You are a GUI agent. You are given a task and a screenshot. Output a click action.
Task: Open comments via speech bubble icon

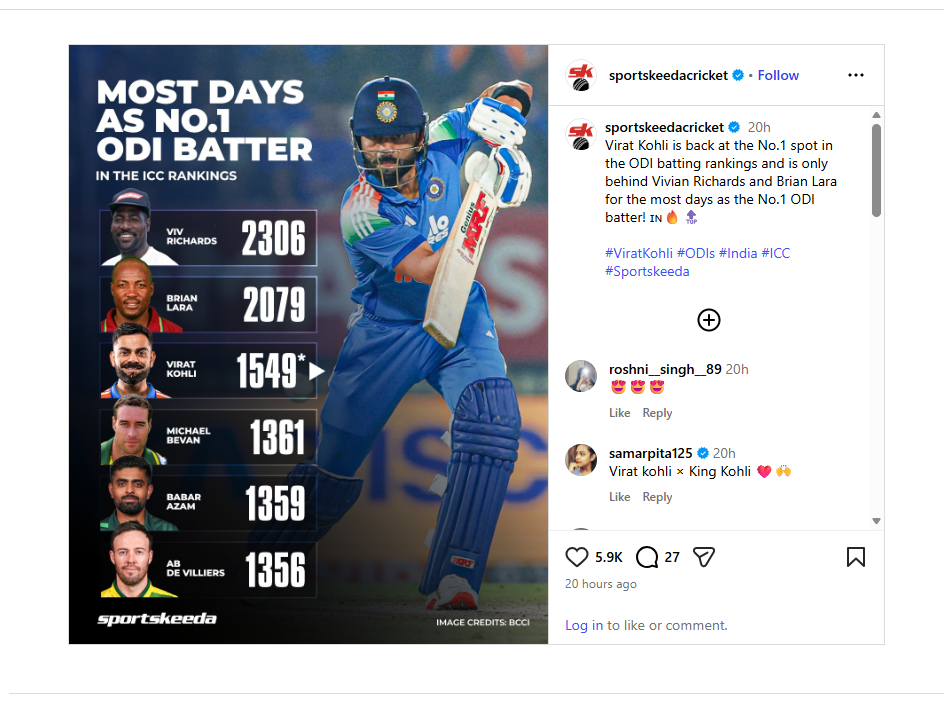tap(647, 557)
